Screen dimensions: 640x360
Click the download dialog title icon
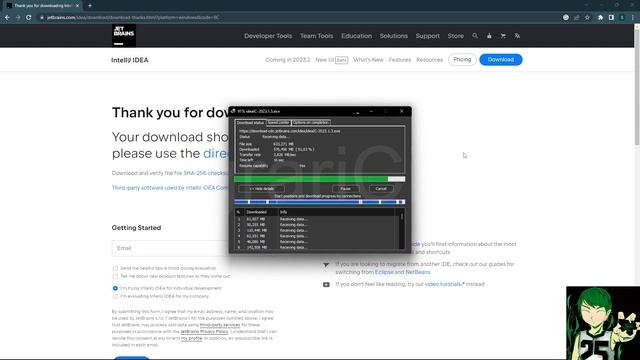point(233,111)
